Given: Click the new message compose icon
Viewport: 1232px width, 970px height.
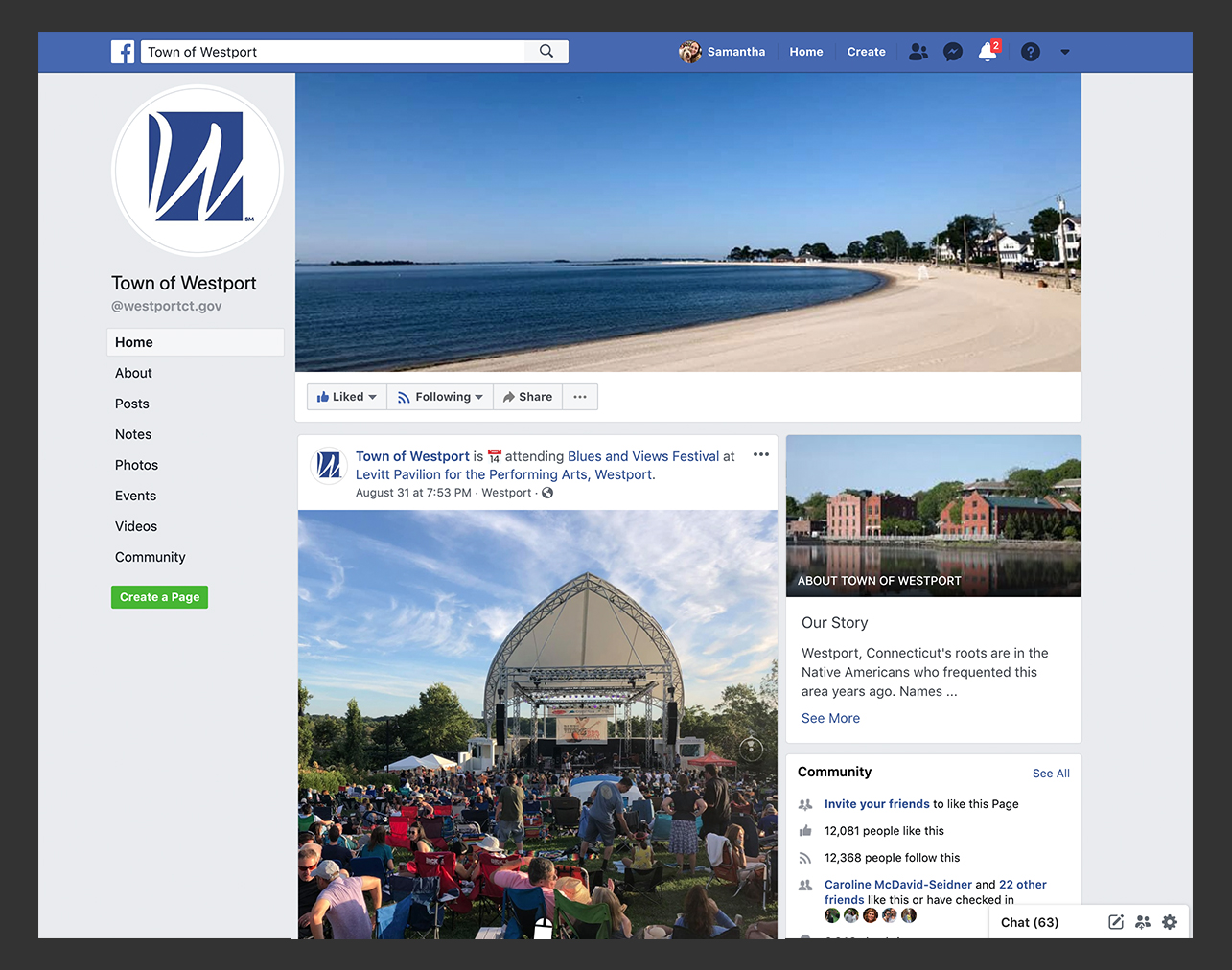Looking at the screenshot, I should tap(1115, 922).
